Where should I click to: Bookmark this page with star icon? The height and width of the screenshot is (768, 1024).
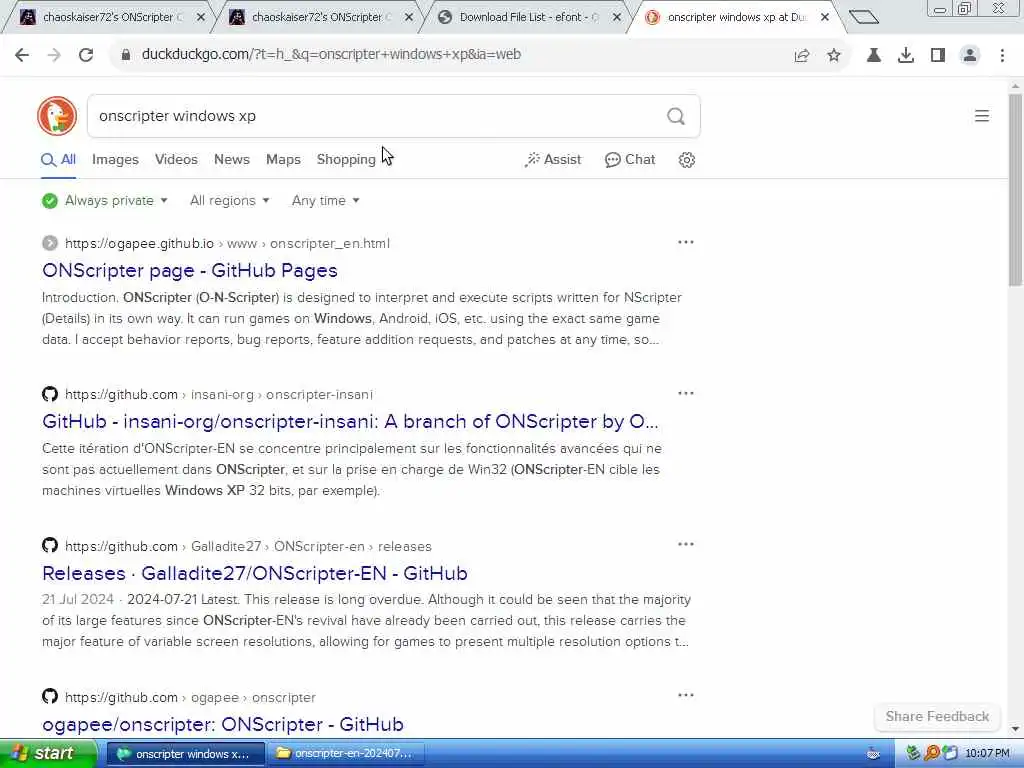click(834, 55)
